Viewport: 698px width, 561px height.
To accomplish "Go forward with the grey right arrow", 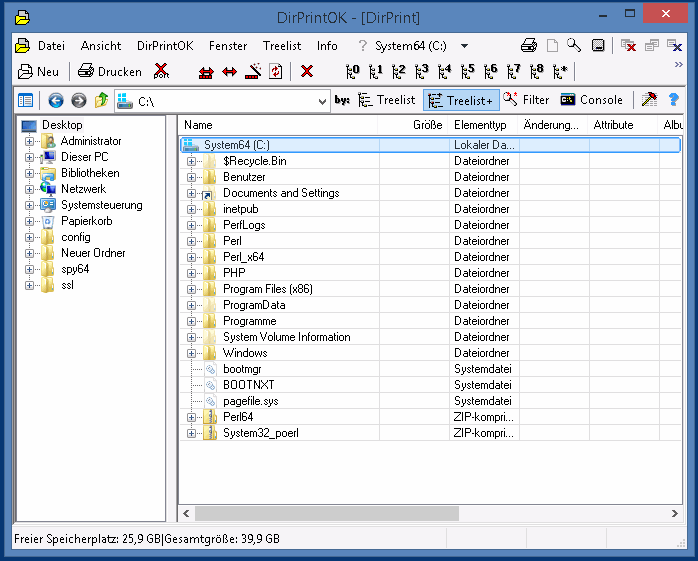I will click(x=79, y=101).
